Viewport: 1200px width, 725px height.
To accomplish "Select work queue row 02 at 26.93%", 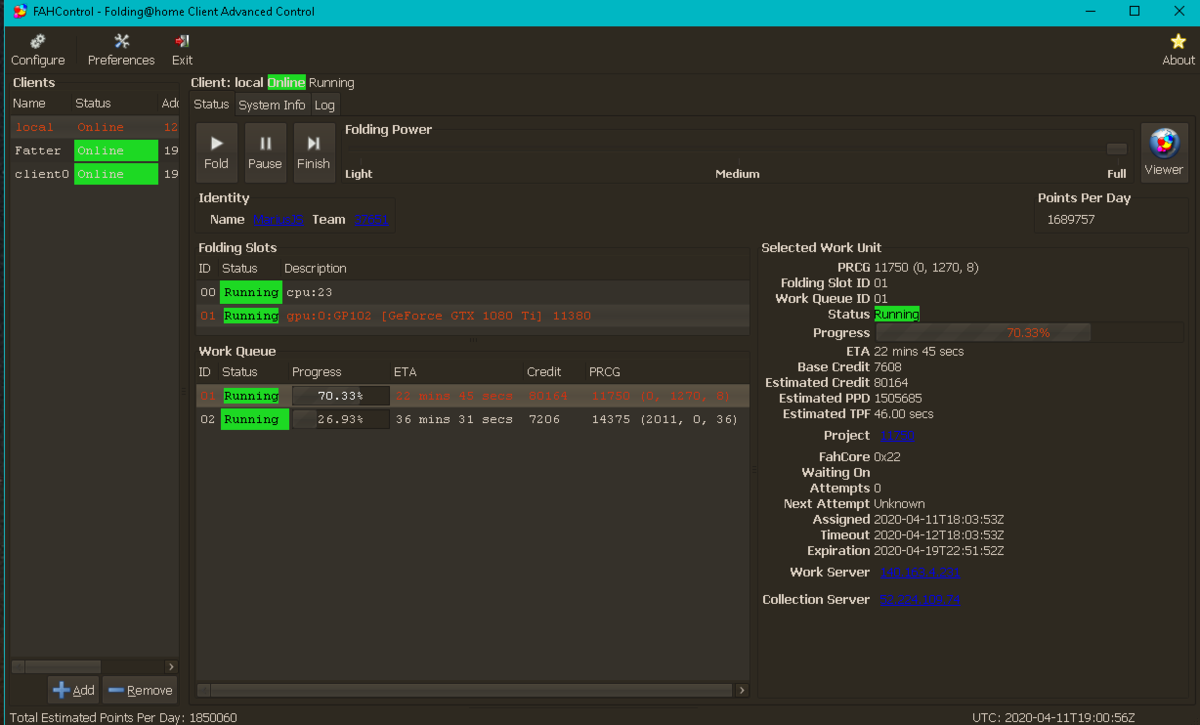I will (472, 419).
